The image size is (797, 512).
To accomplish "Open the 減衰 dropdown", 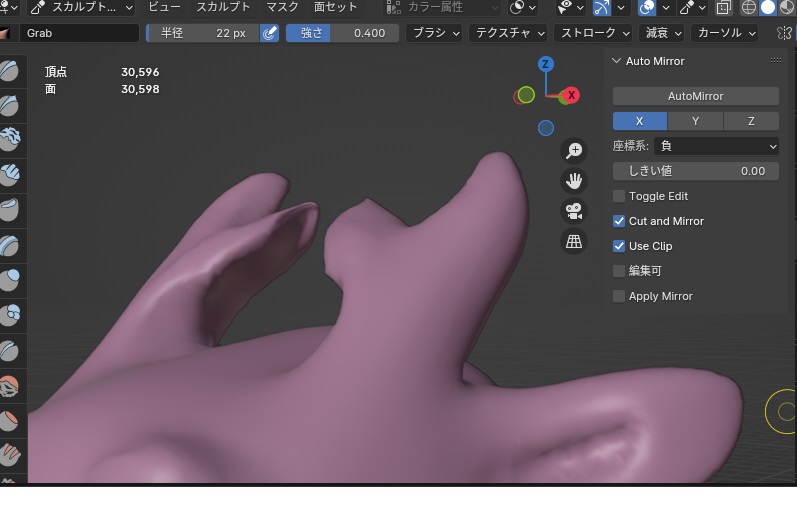I will 663,33.
